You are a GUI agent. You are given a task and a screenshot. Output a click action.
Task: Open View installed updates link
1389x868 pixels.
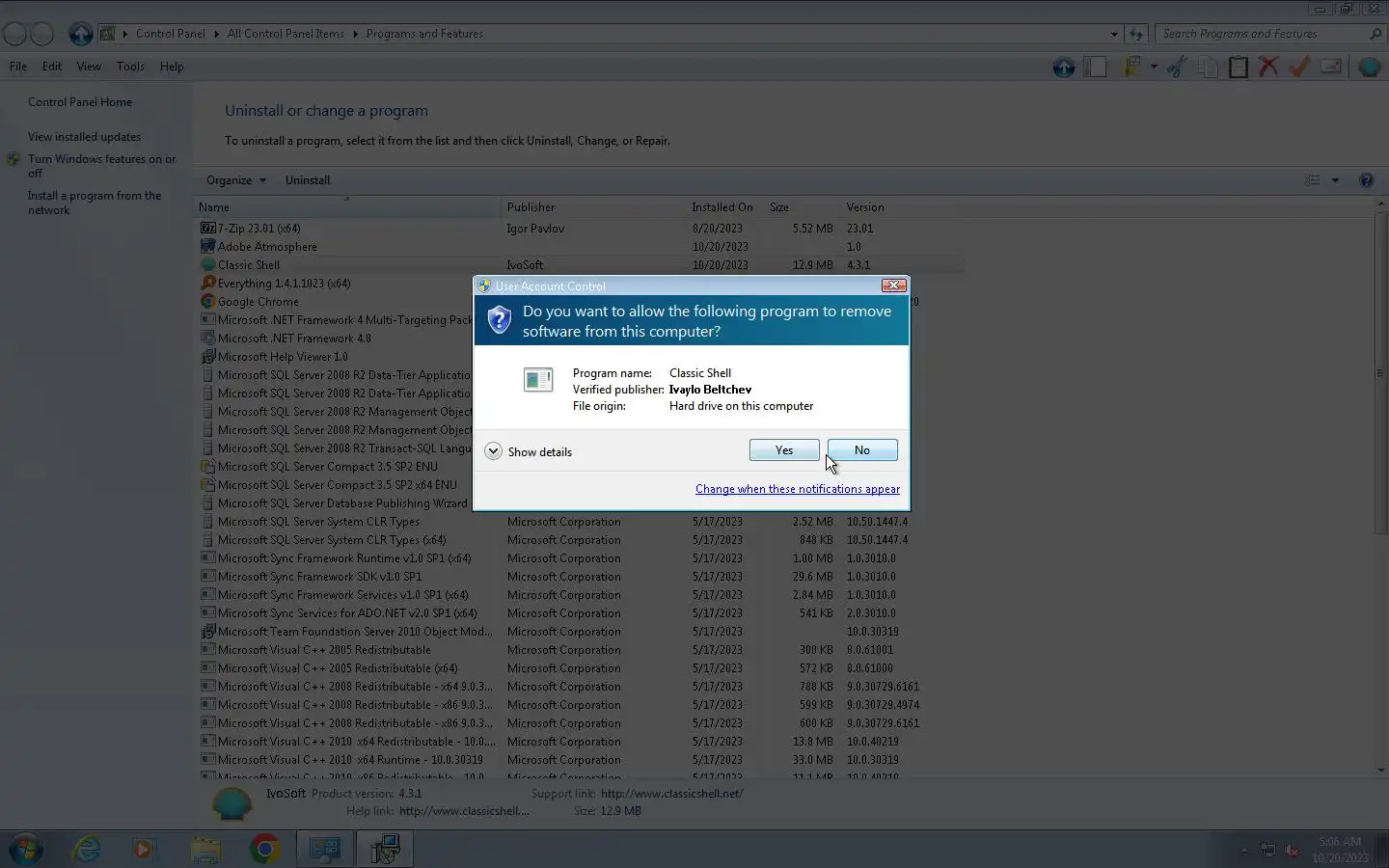coord(84,137)
